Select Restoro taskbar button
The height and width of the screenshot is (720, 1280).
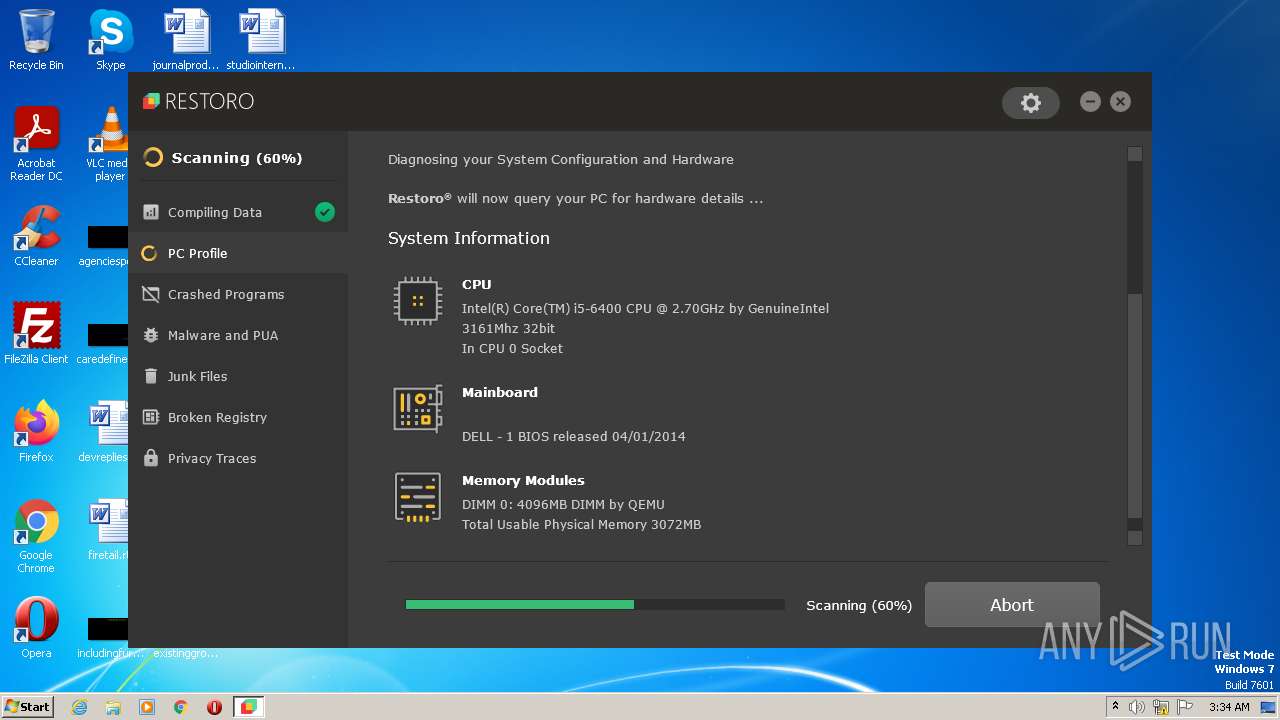[248, 707]
